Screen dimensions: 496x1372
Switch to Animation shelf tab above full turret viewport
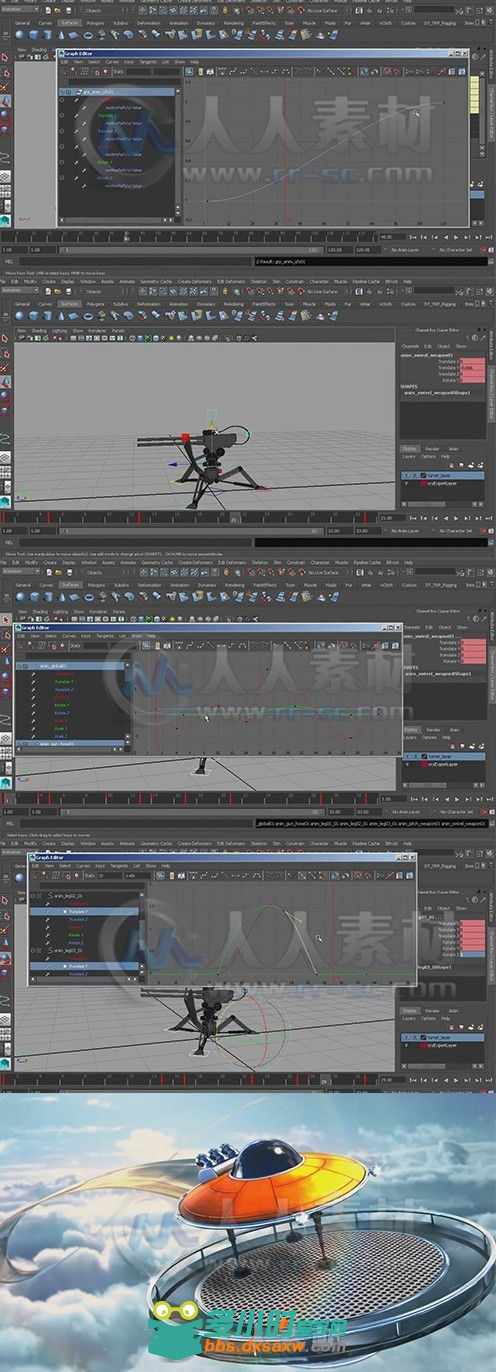tap(178, 303)
